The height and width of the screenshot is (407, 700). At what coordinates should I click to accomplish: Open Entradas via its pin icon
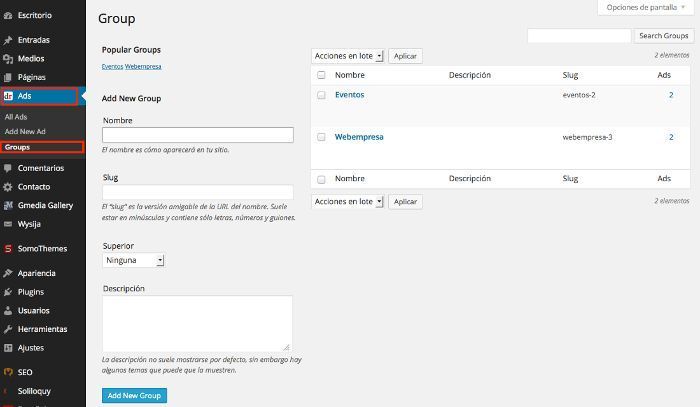coord(8,40)
